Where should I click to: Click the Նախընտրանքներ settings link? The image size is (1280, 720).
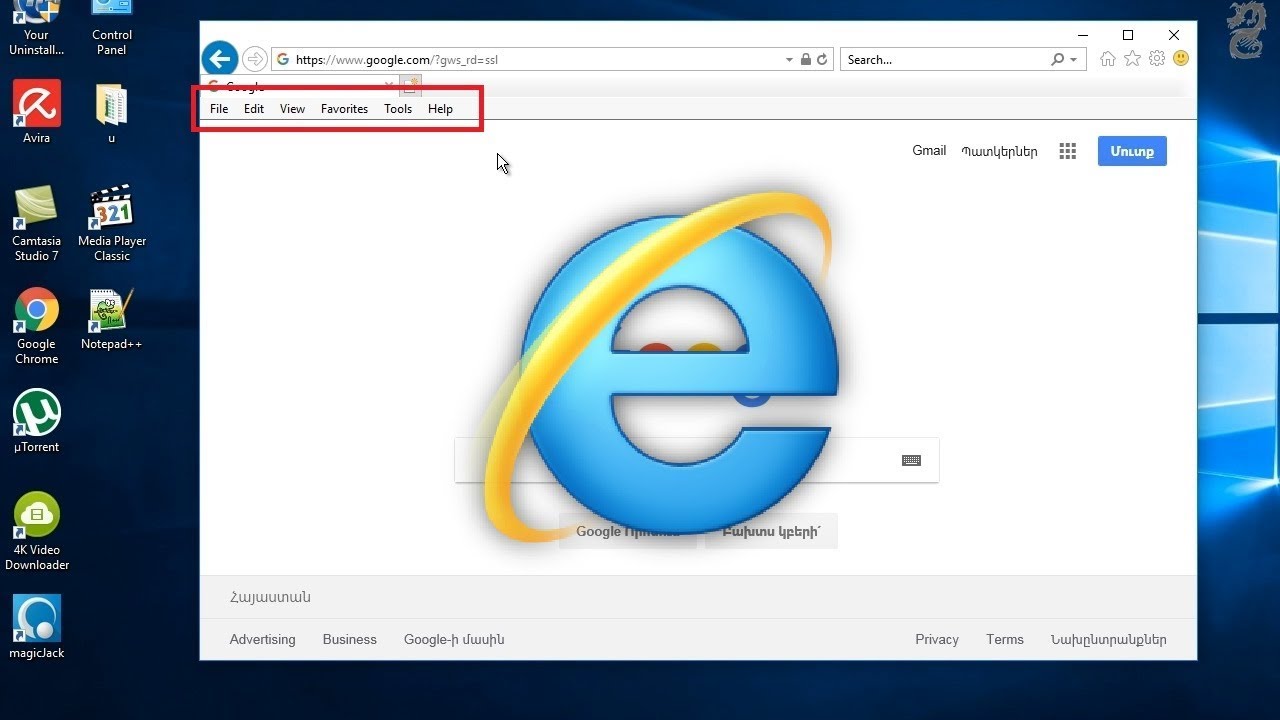point(1108,640)
